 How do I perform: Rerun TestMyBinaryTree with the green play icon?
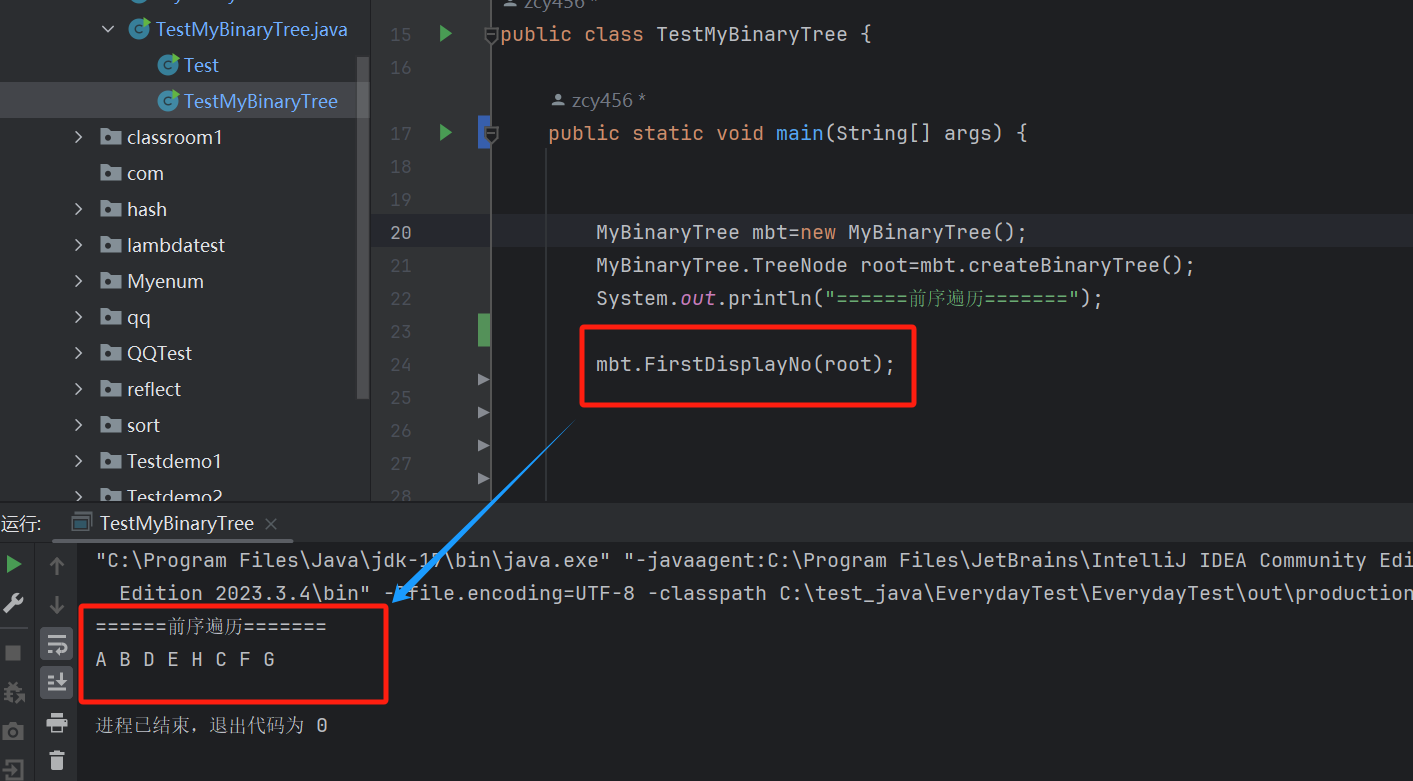(14, 565)
